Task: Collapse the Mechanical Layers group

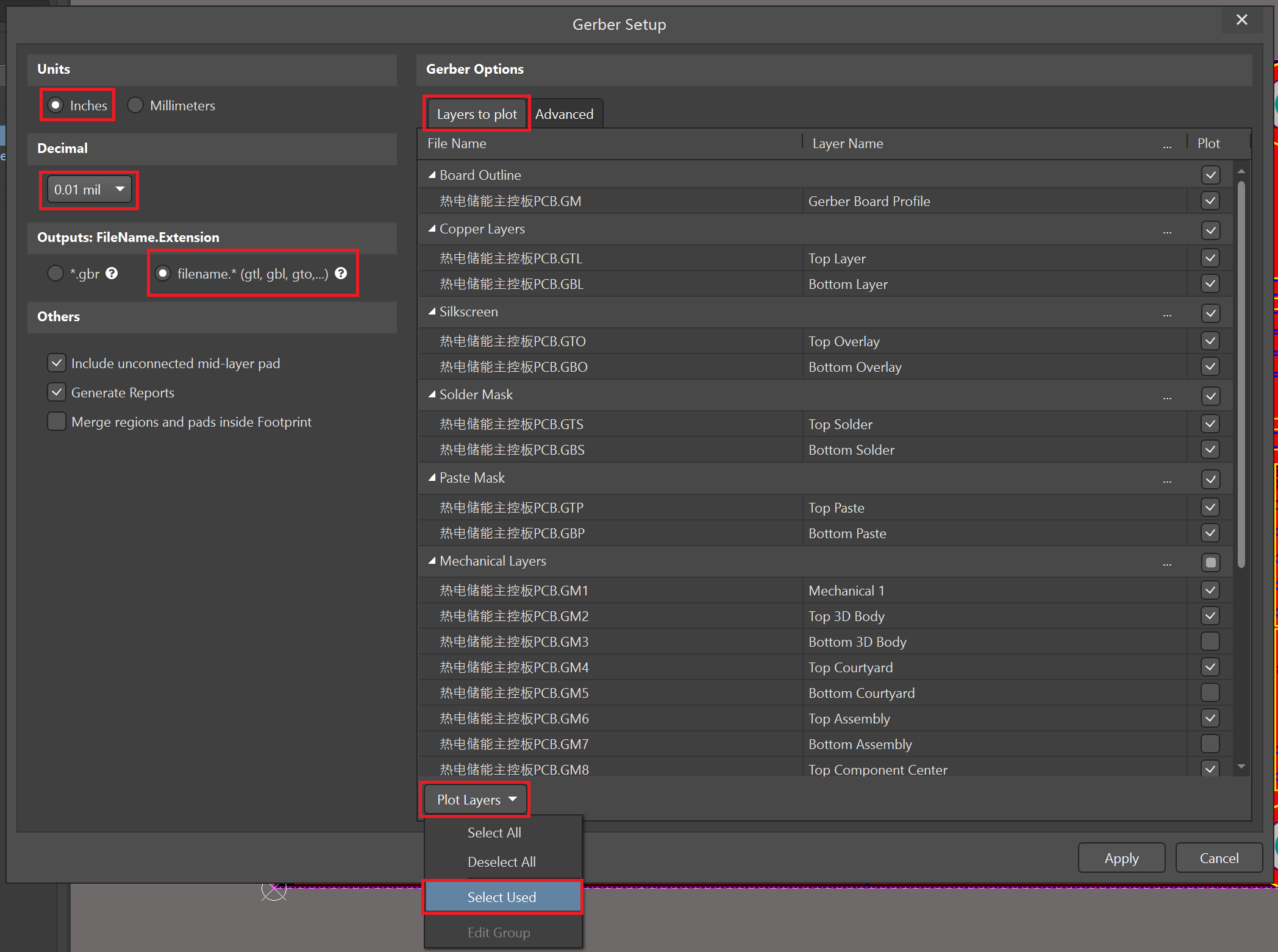Action: [432, 561]
